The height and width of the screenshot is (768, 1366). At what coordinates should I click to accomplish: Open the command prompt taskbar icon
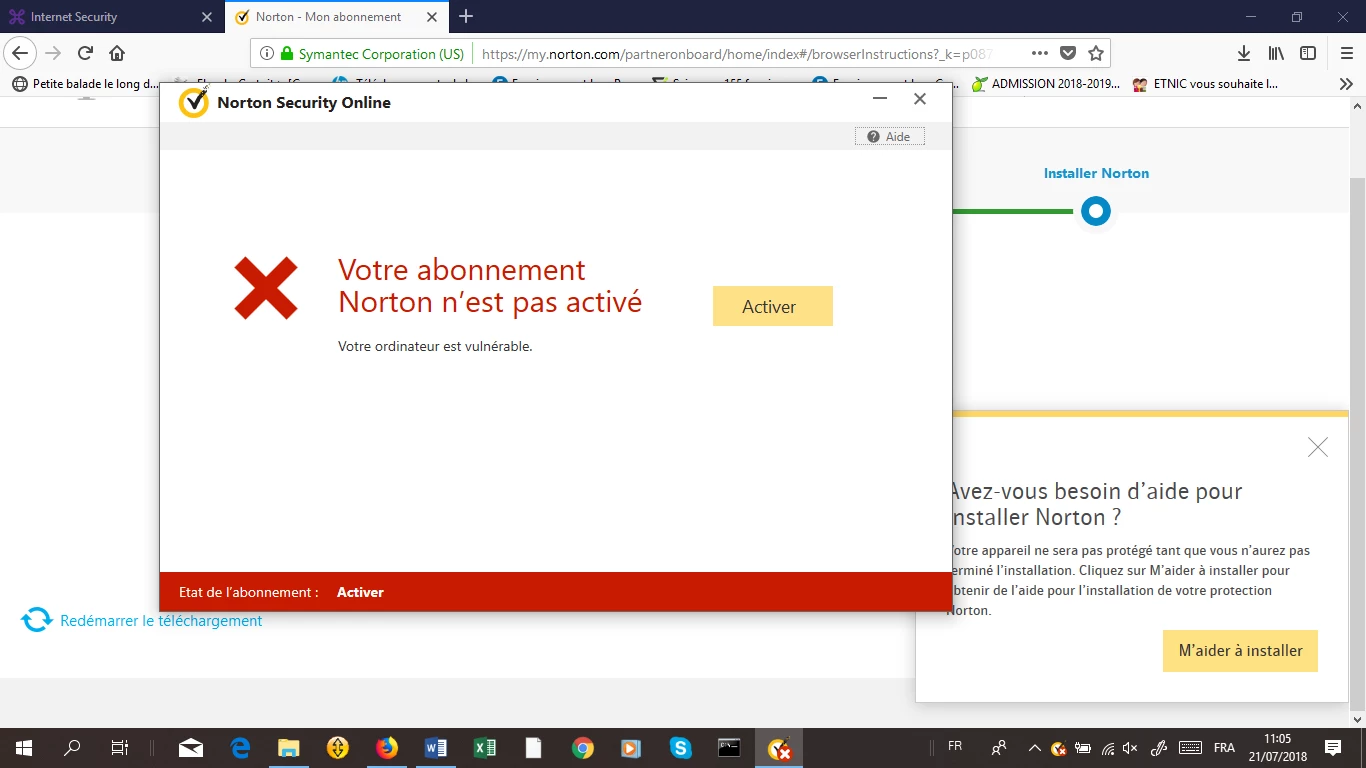(730, 748)
